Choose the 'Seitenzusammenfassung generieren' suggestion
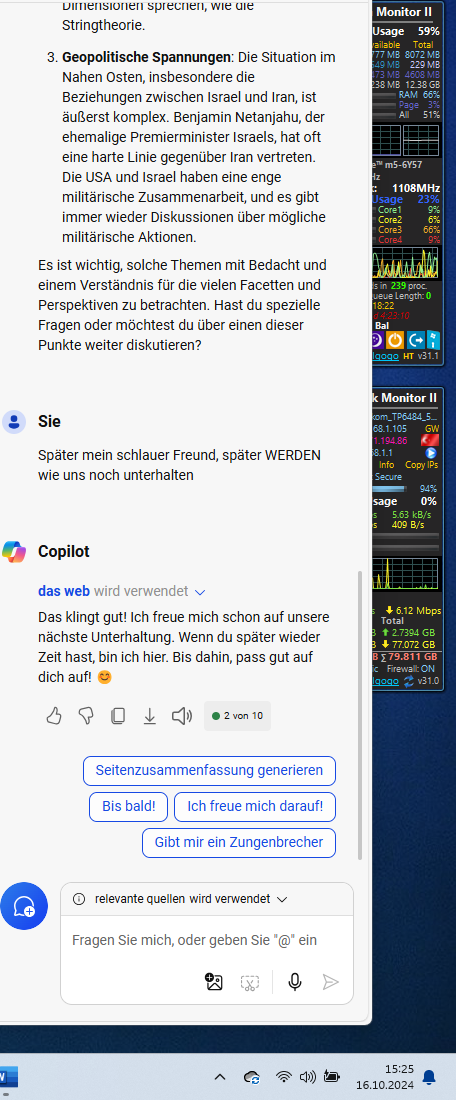The height and width of the screenshot is (1100, 456). (x=209, y=770)
